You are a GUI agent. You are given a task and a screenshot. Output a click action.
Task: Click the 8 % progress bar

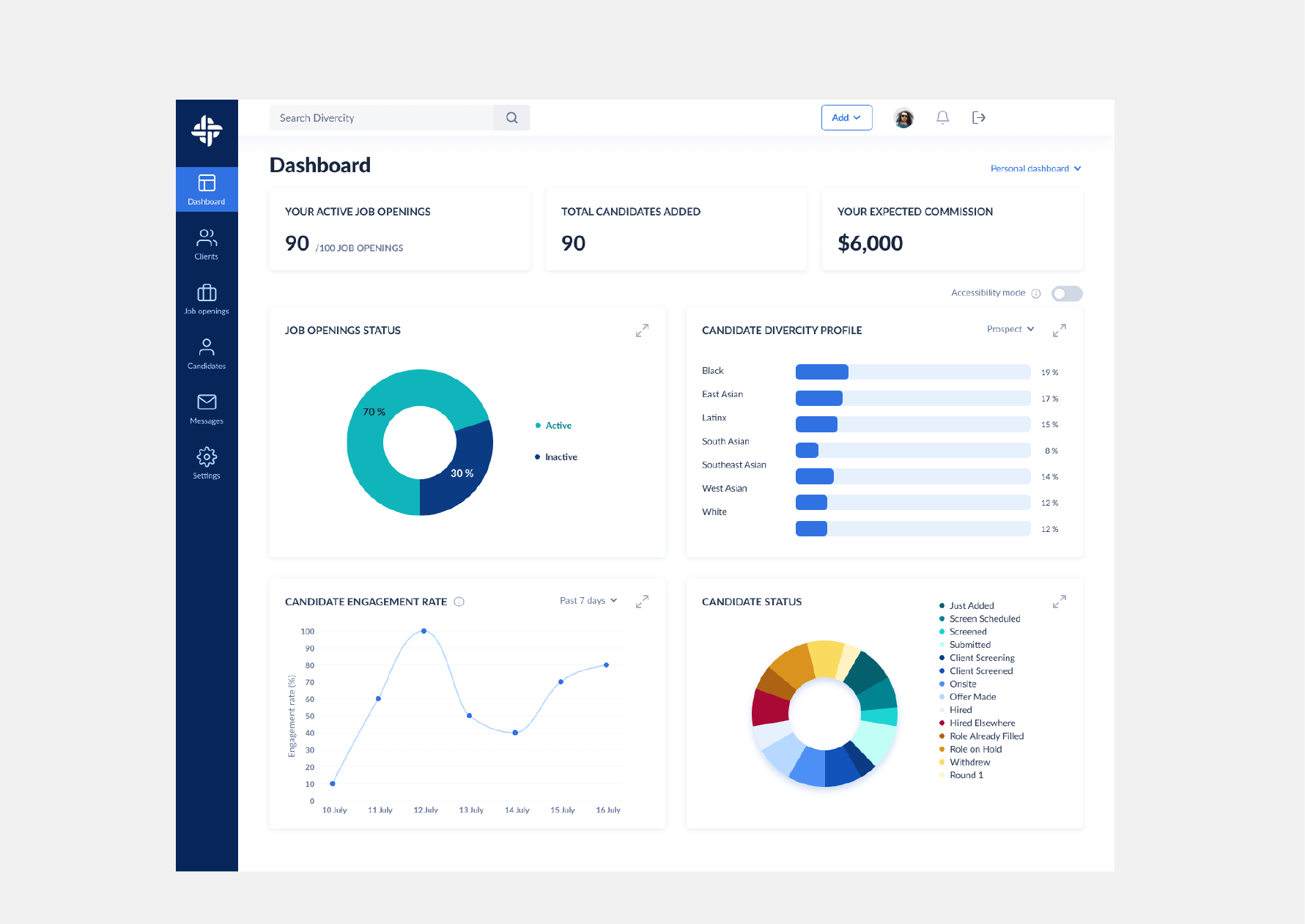[913, 451]
